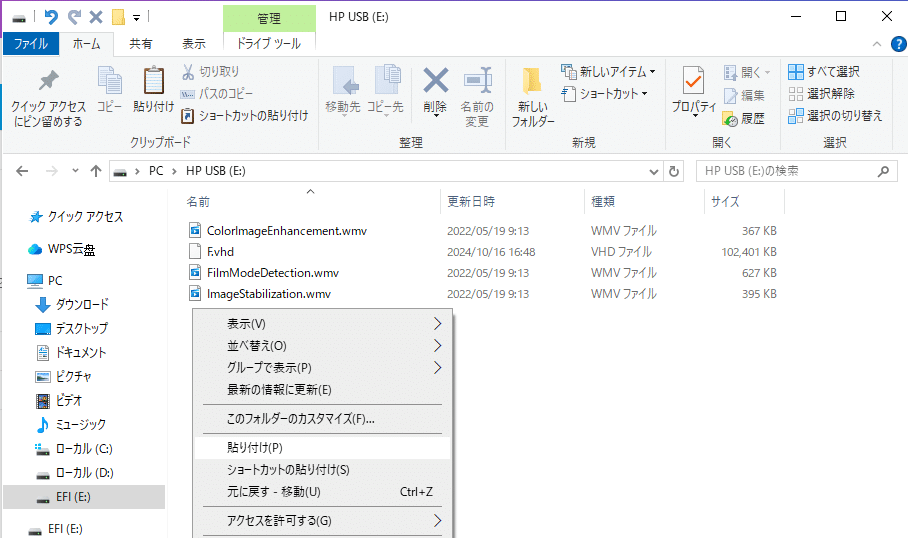Screen dimensions: 908x538
Task: Switch to the ホーム tab
Action: point(86,44)
